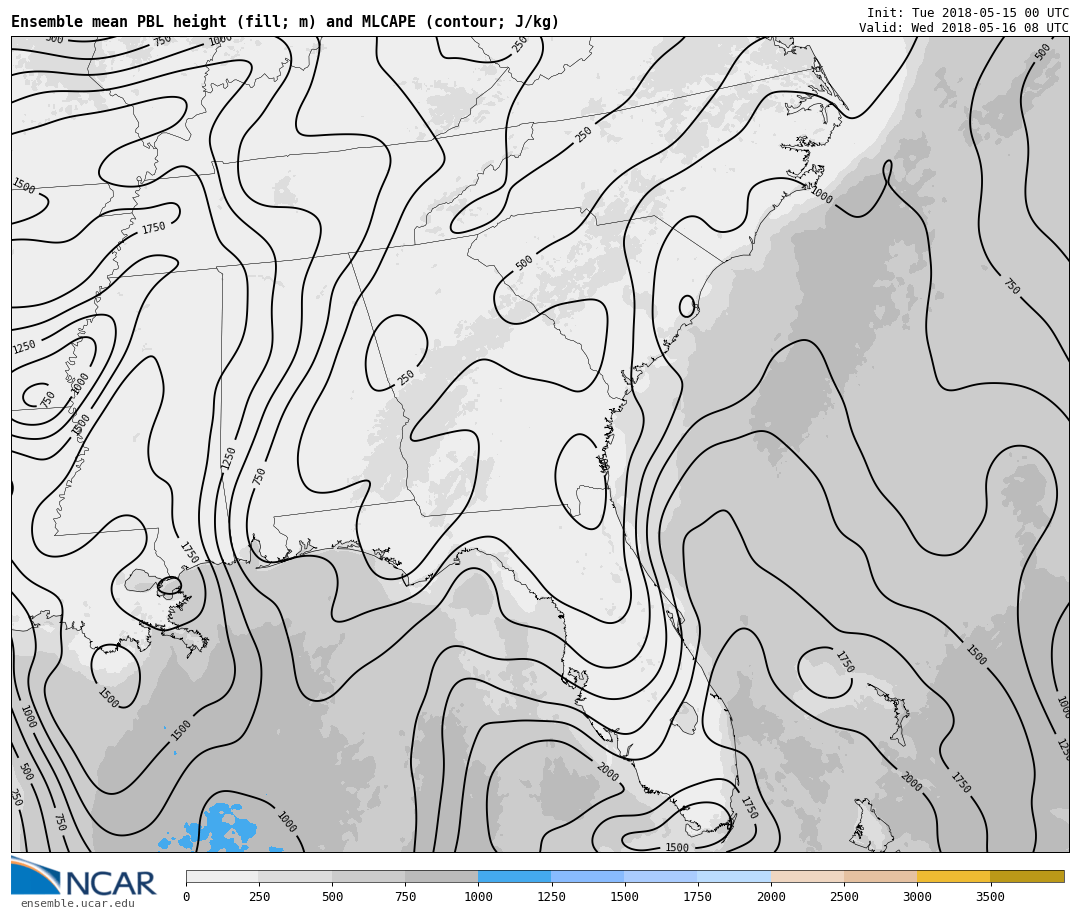Click the blue swoosh emblem beside NCAR
Image resolution: width=1080 pixels, height=915 pixels.
click(x=35, y=876)
